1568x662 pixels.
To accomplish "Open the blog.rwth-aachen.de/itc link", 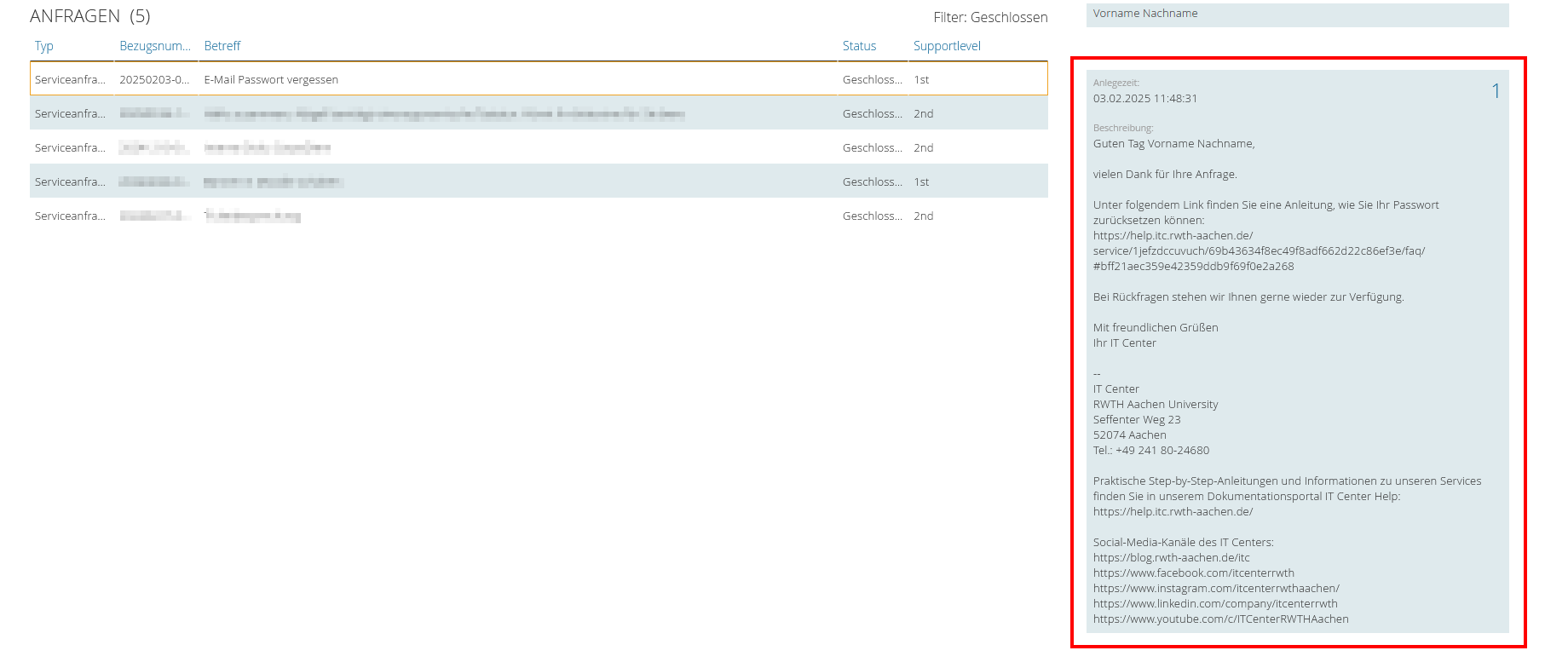I will pyautogui.click(x=1172, y=558).
